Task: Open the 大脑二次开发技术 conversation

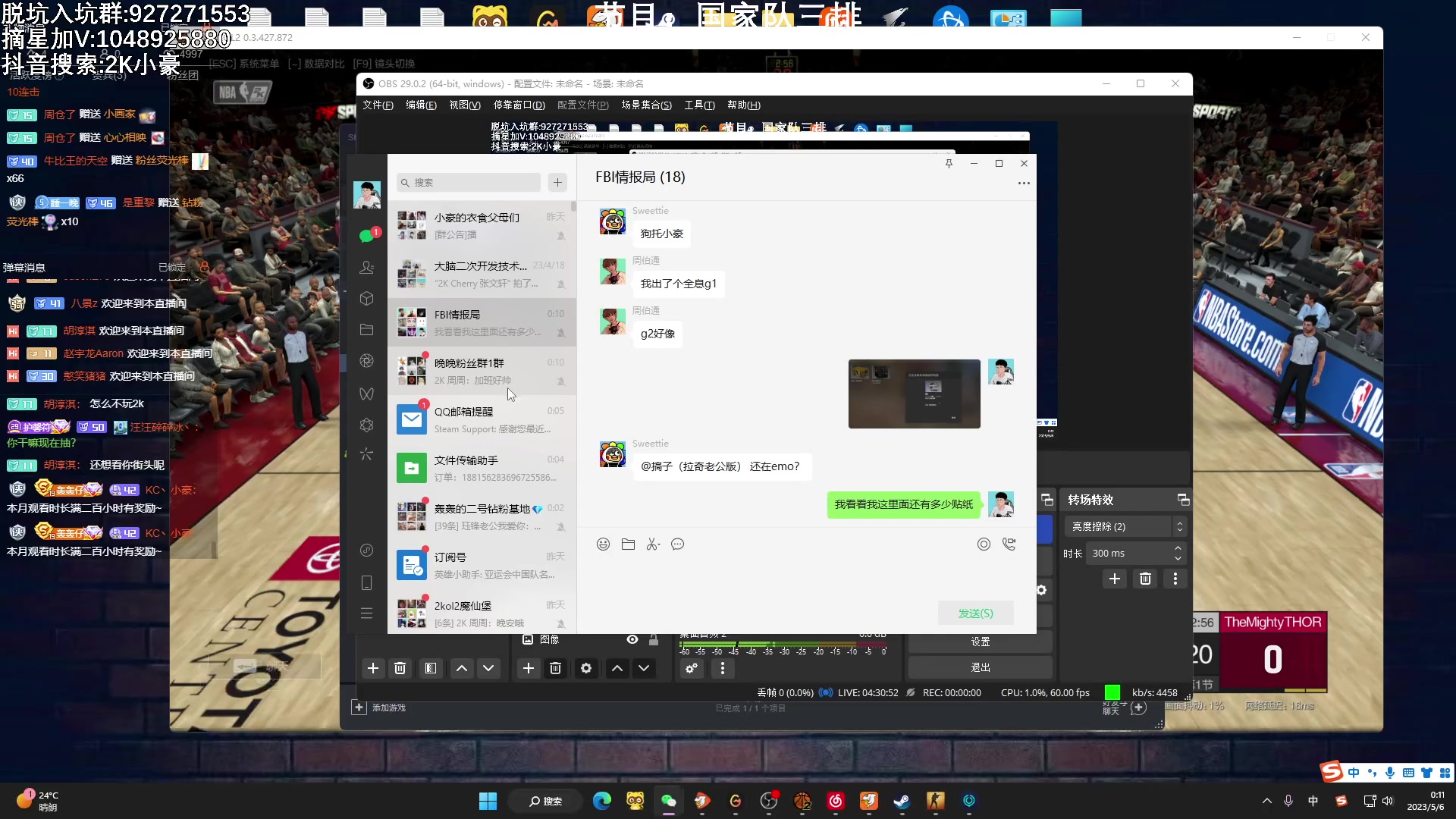Action: pos(482,274)
